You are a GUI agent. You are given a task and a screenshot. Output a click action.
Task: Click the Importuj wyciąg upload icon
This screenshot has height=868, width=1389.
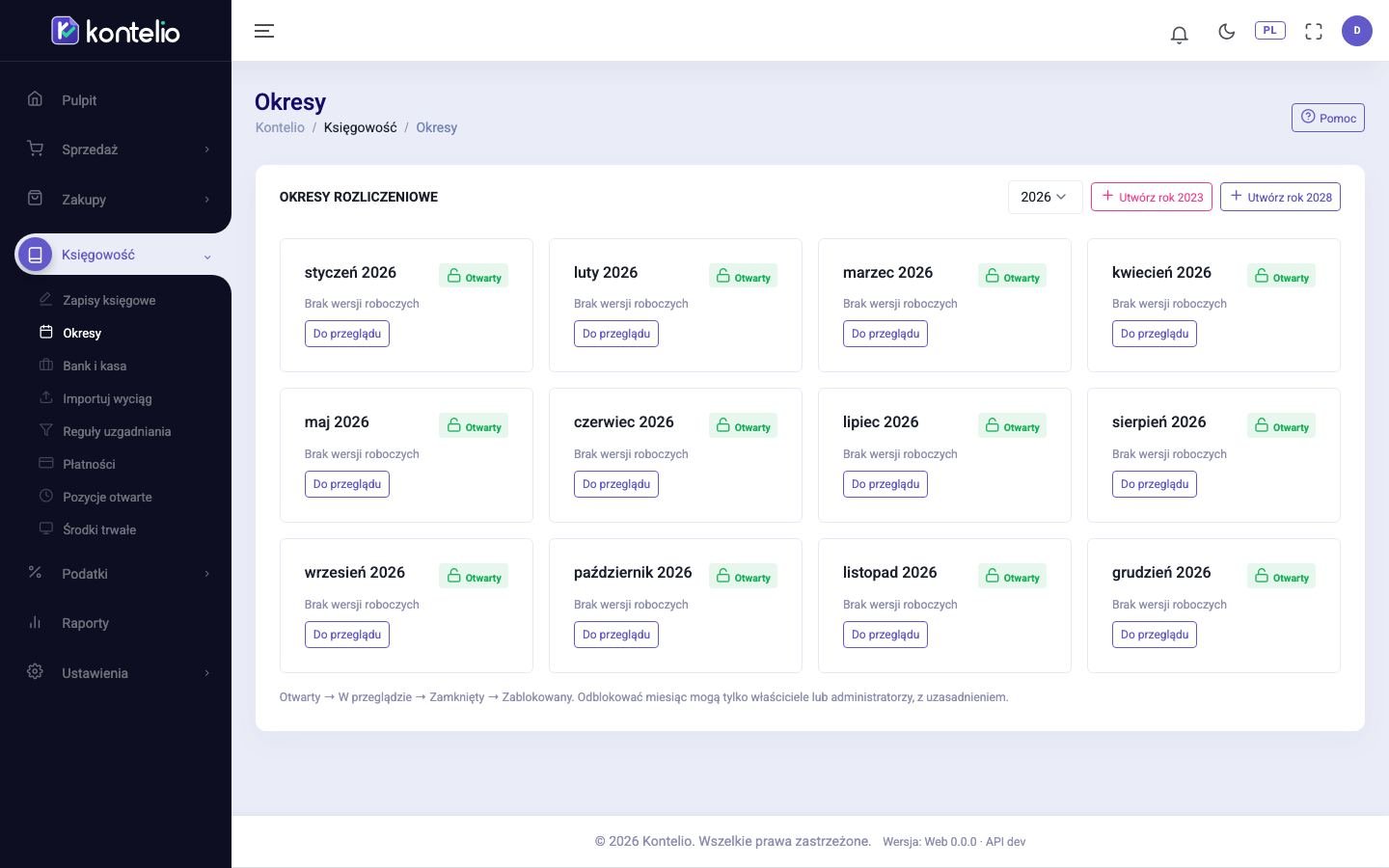tap(45, 397)
